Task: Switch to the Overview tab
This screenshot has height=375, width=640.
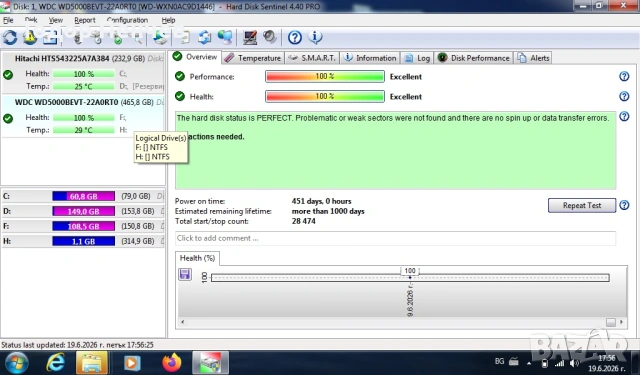Action: pyautogui.click(x=195, y=57)
